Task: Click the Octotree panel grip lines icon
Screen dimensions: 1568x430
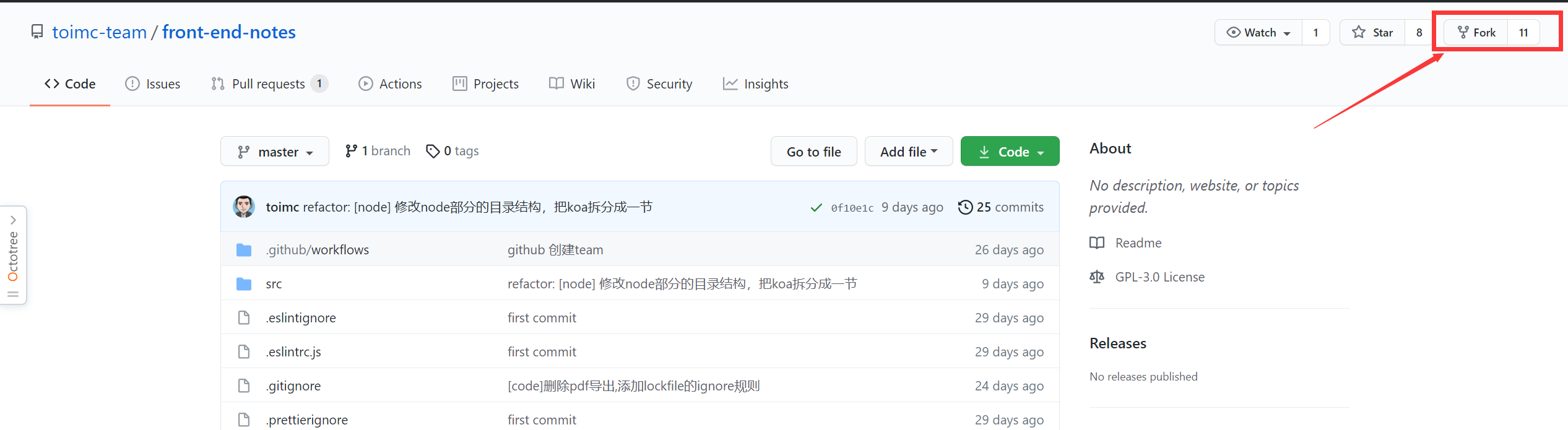Action: pos(13,295)
